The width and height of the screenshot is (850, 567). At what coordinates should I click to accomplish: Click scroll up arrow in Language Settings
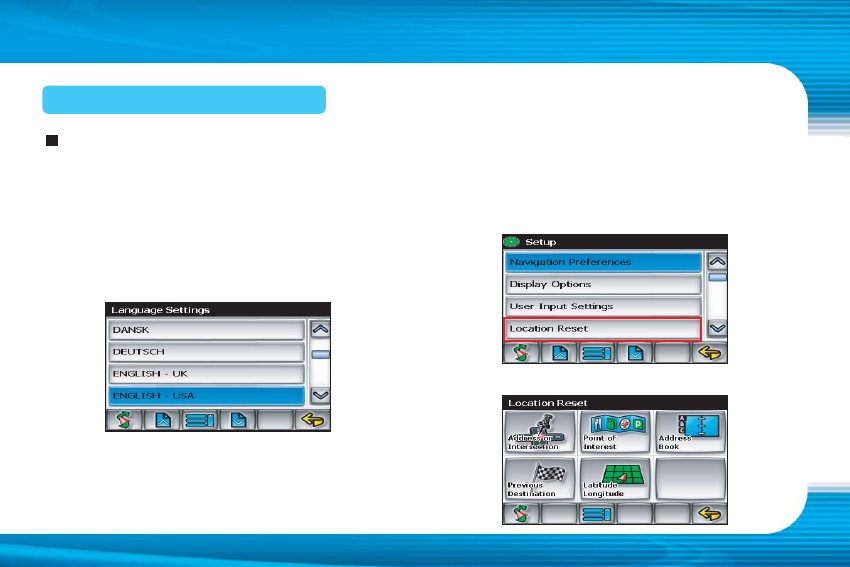click(x=320, y=329)
